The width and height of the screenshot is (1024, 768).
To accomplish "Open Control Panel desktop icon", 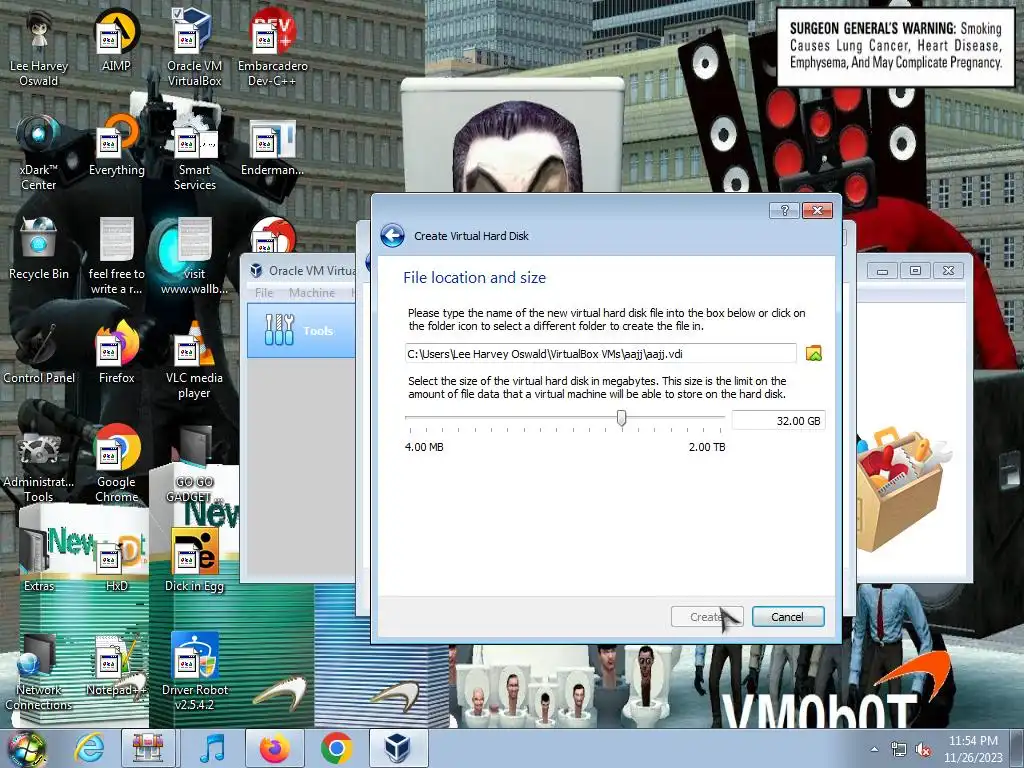I will (x=39, y=353).
